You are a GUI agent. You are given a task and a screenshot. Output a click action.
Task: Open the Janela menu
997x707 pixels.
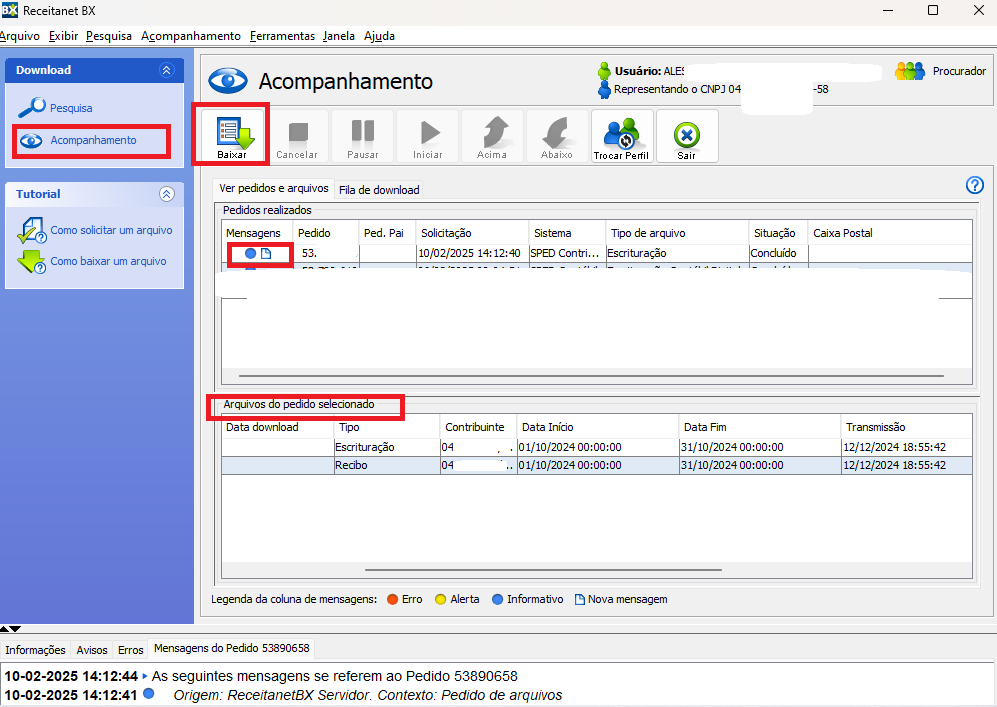click(x=339, y=36)
